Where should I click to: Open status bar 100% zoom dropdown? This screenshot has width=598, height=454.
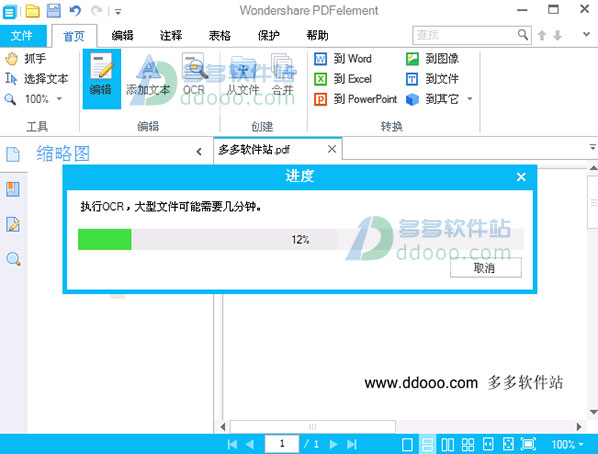coord(567,444)
